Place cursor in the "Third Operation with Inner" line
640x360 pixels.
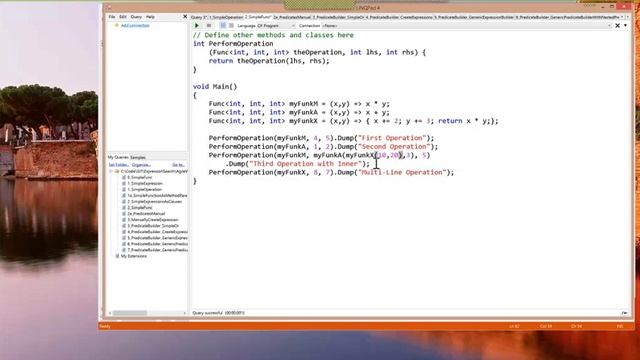click(298, 164)
